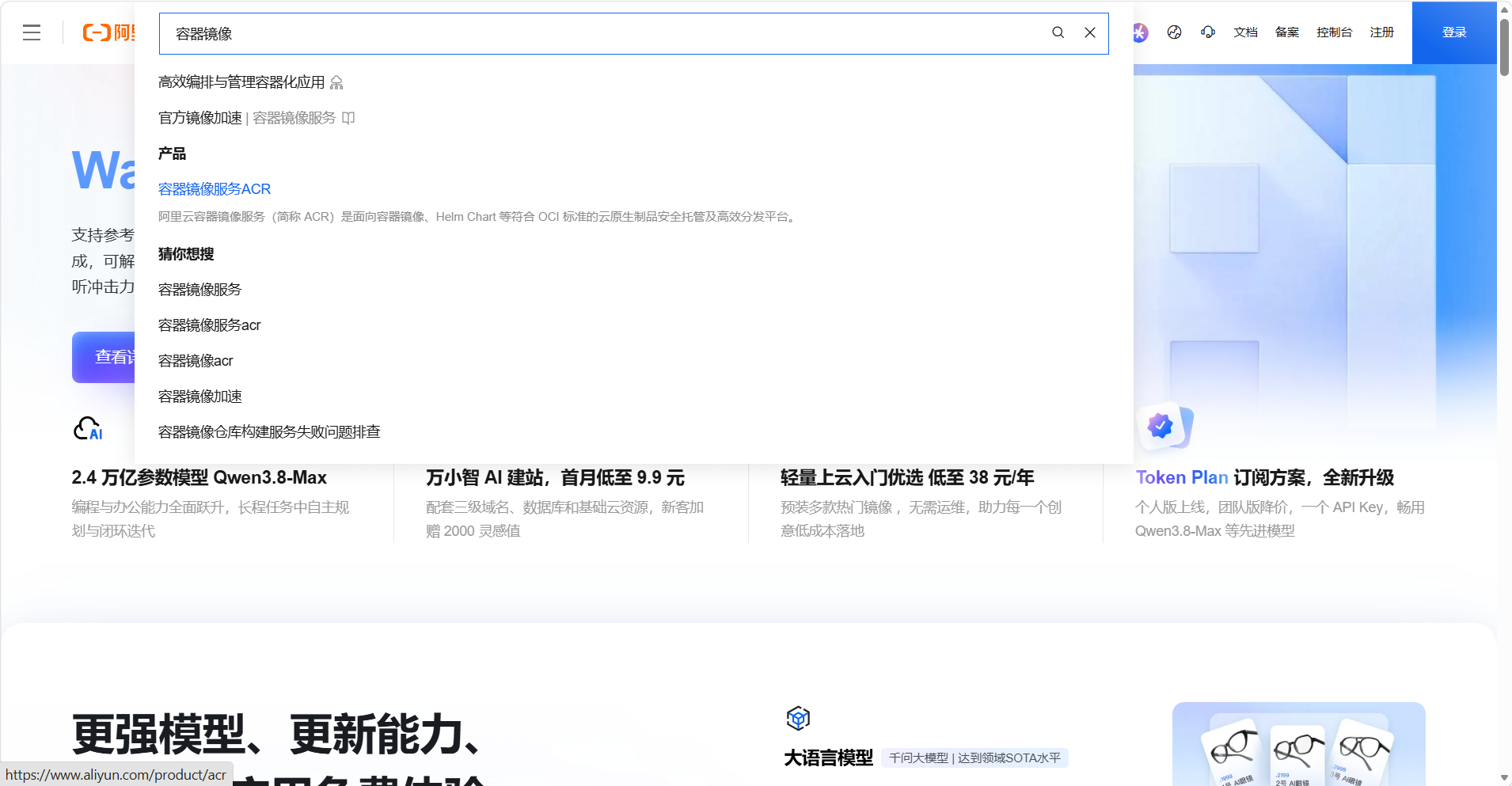Click the book icon beside 官方镜像加速
Viewport: 1512px width, 786px height.
pyautogui.click(x=348, y=118)
